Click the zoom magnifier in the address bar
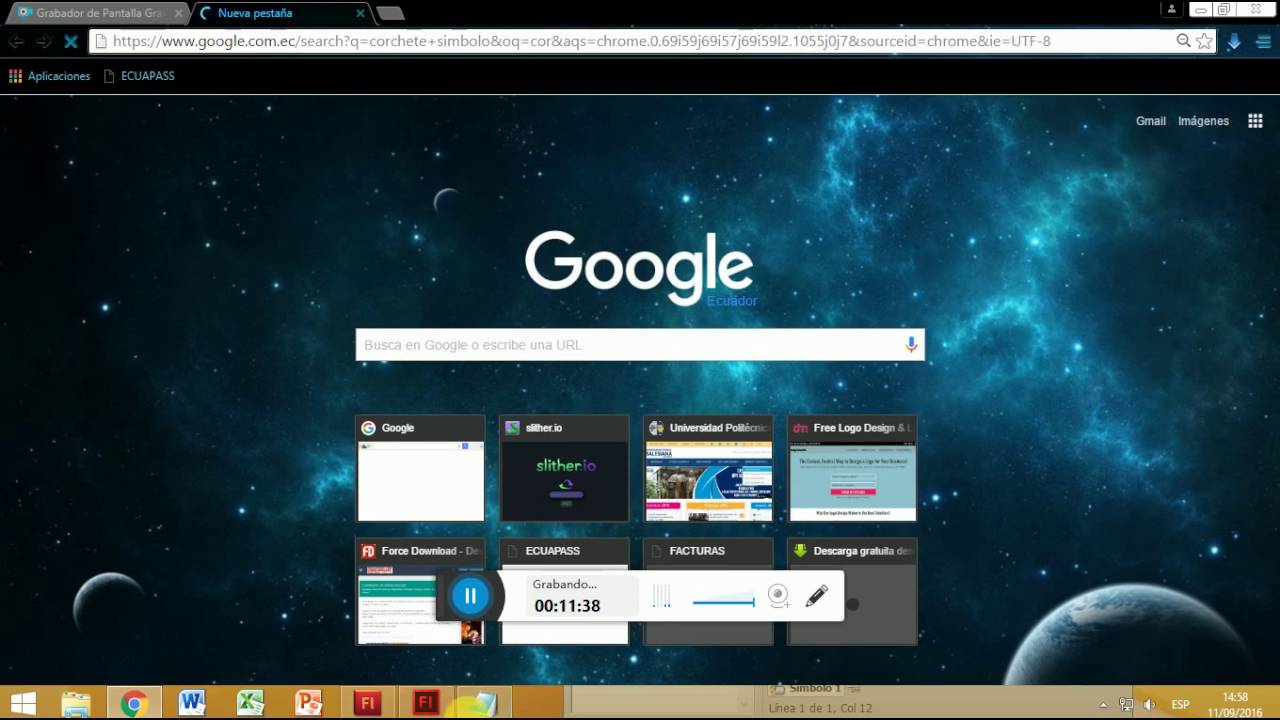 point(1183,41)
